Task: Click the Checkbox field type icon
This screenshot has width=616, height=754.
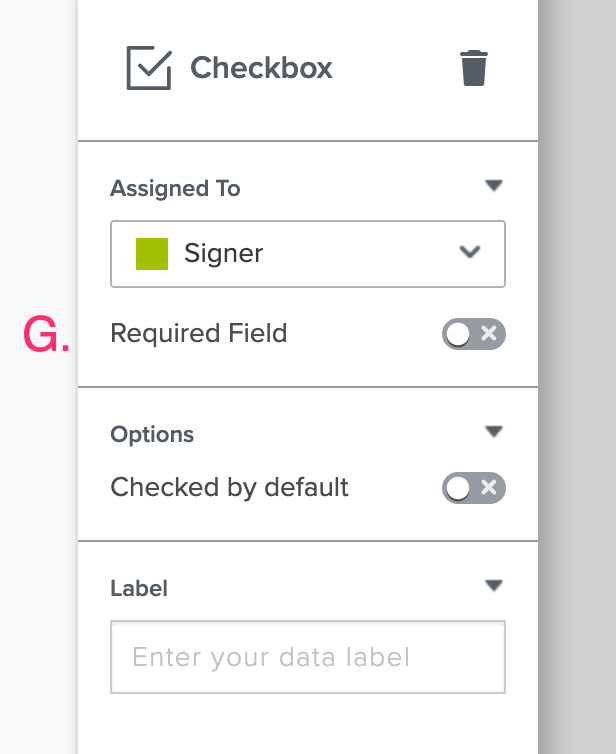Action: coord(149,68)
